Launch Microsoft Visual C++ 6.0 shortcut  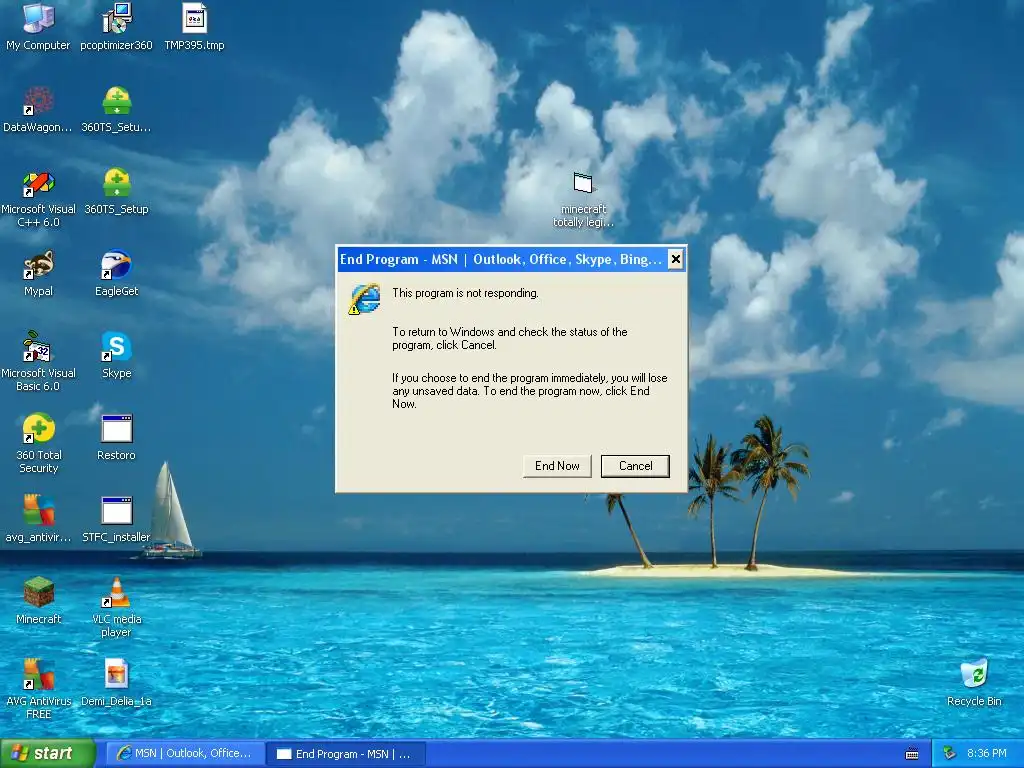38,199
